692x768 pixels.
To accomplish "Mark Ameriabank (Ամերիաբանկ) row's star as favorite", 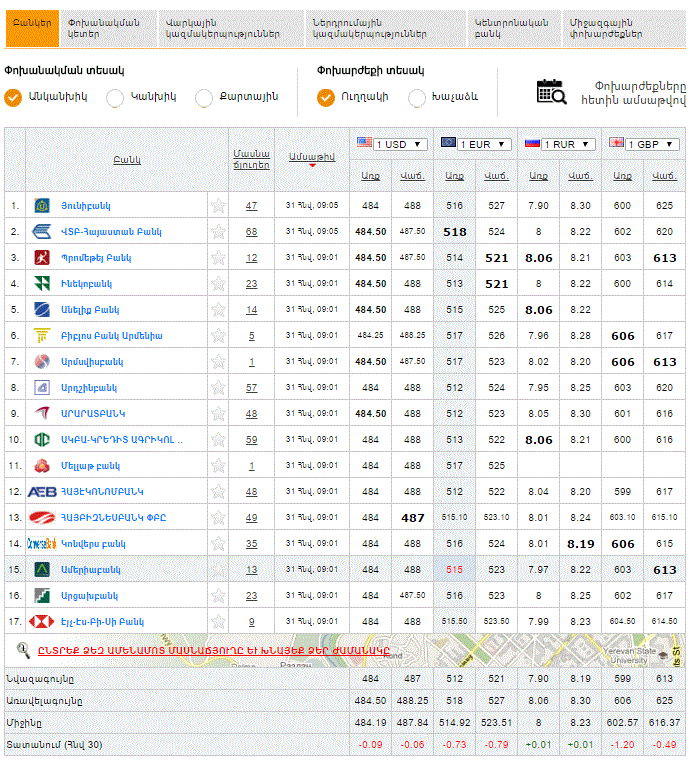I will click(x=217, y=570).
